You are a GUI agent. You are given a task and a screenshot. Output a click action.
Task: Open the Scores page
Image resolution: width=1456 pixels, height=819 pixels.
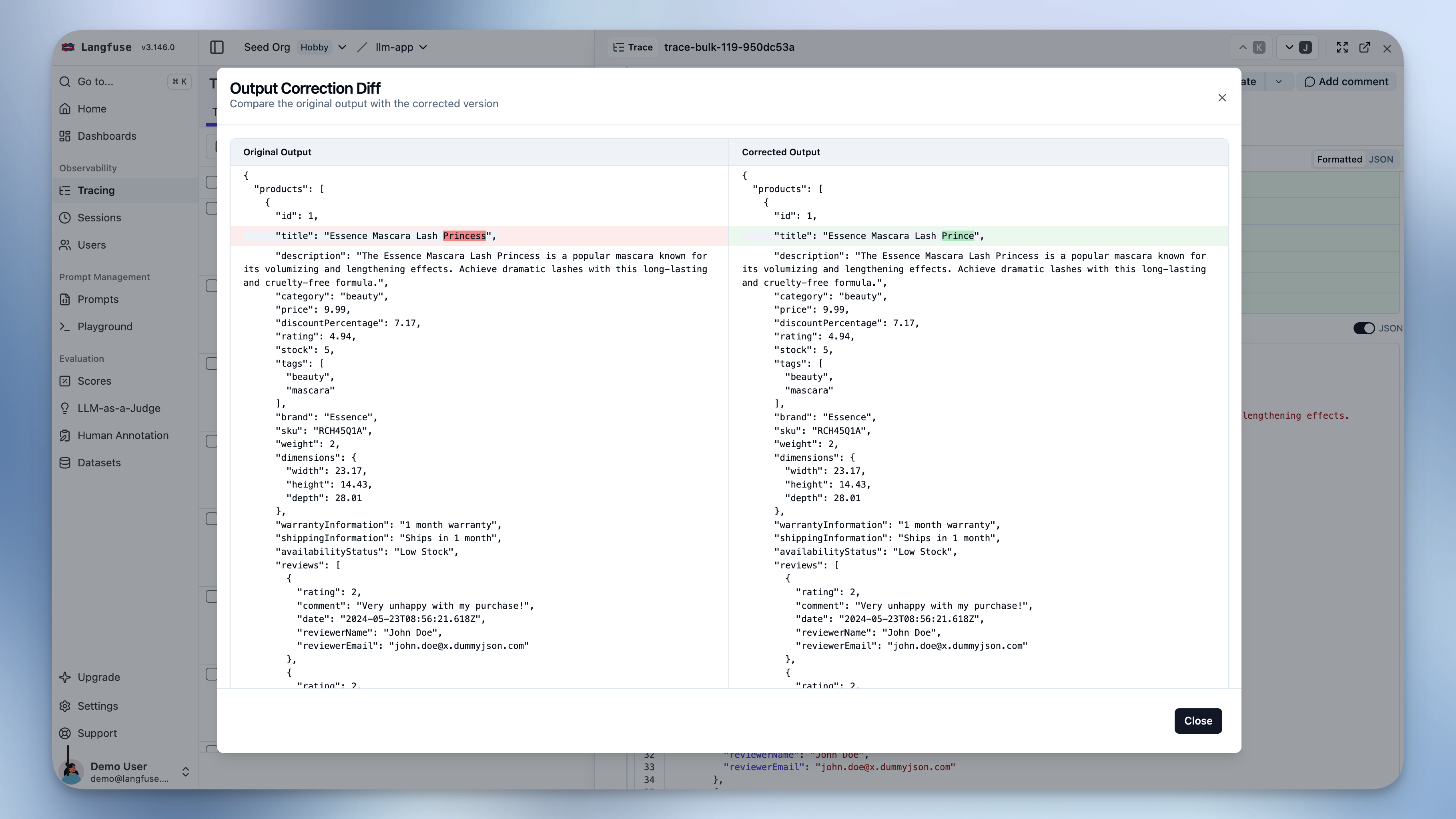[x=94, y=381]
